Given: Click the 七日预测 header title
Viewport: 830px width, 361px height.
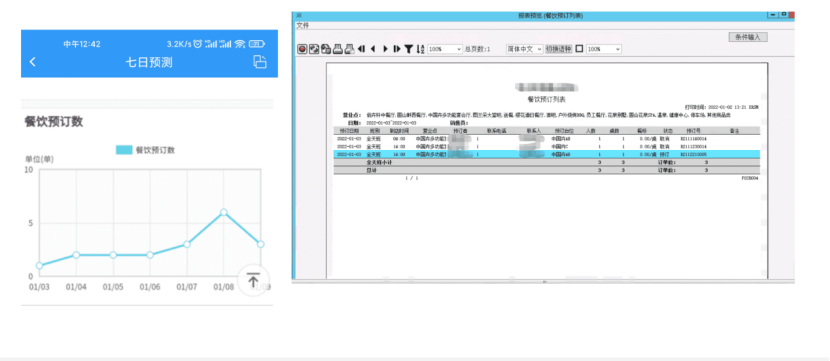Looking at the screenshot, I should coord(149,62).
